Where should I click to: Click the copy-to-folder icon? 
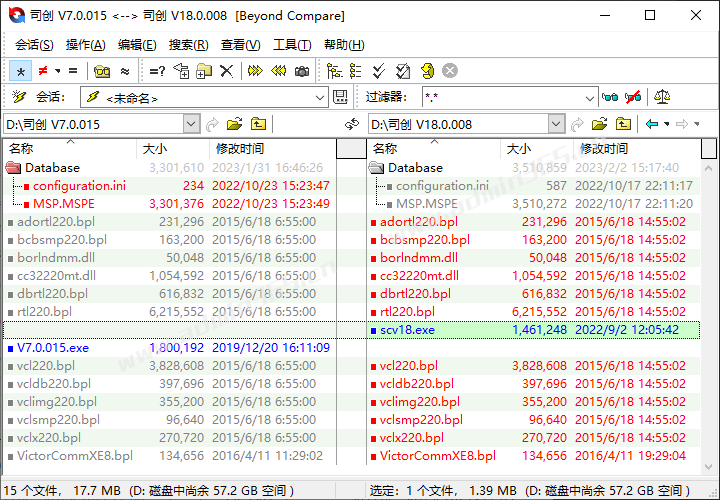coord(181,71)
